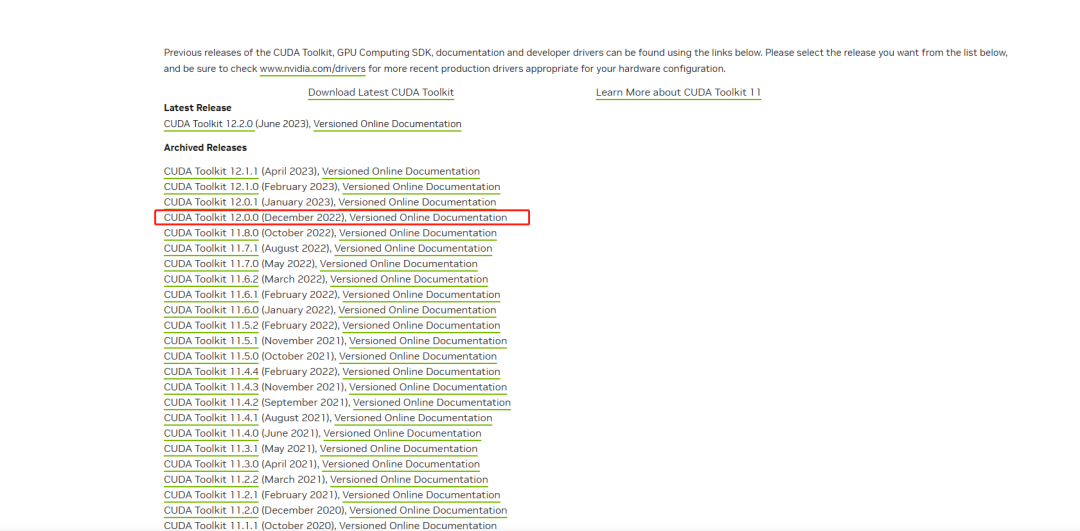This screenshot has width=1080, height=531.
Task: Open the CUDA Toolkit 11.5.1 link
Action: click(211, 341)
